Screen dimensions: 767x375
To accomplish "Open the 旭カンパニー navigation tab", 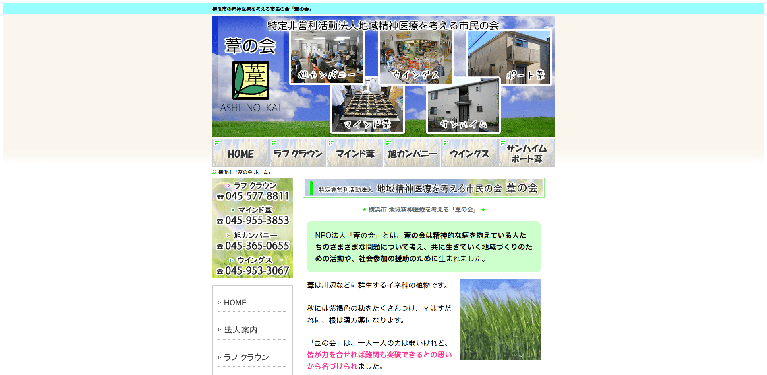I will tap(412, 153).
